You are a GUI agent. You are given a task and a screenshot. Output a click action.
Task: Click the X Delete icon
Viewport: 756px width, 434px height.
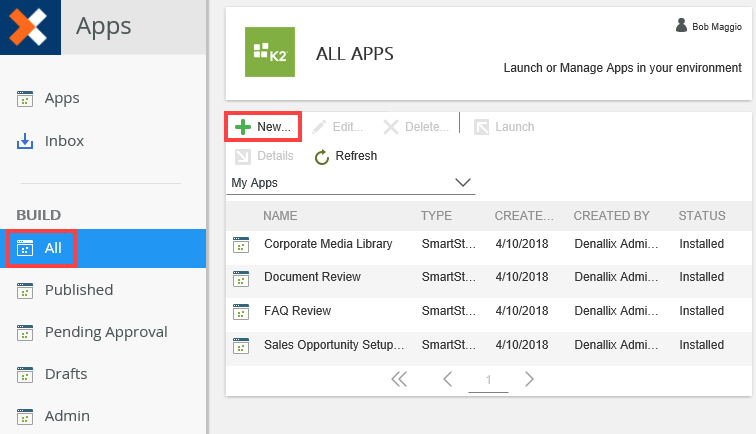(391, 127)
